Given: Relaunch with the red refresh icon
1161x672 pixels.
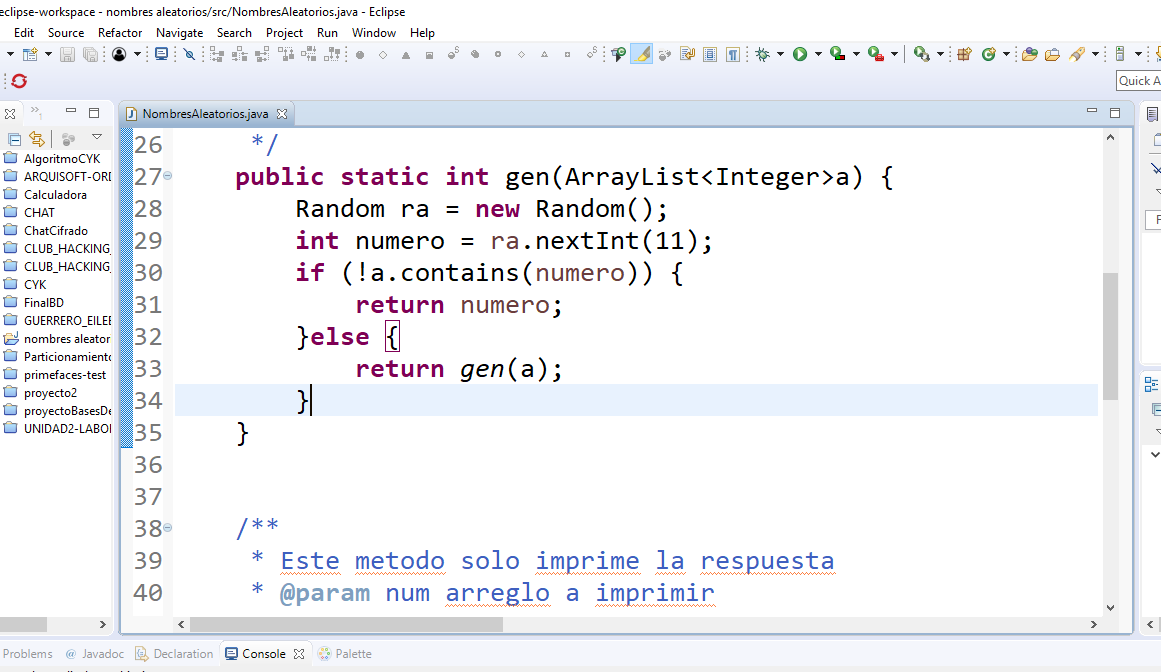Looking at the screenshot, I should tap(17, 81).
